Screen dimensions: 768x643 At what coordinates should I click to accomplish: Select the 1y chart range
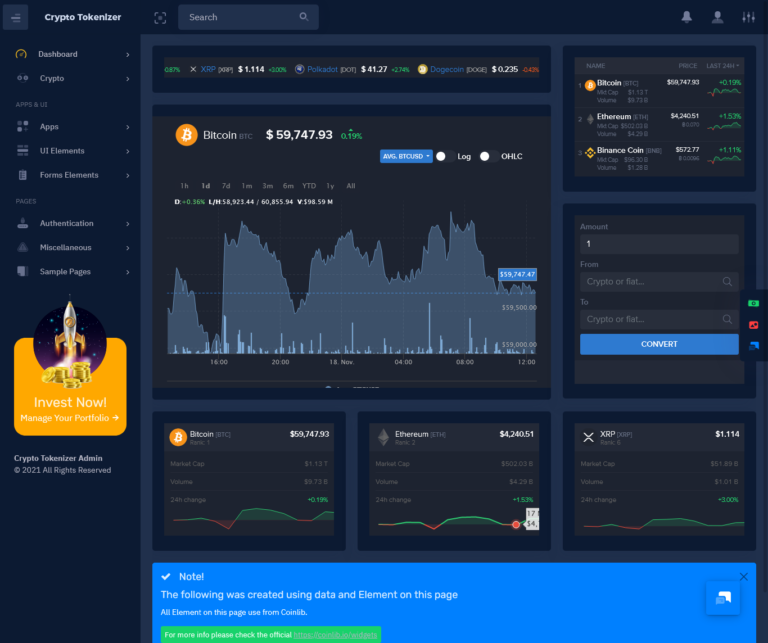pyautogui.click(x=330, y=186)
